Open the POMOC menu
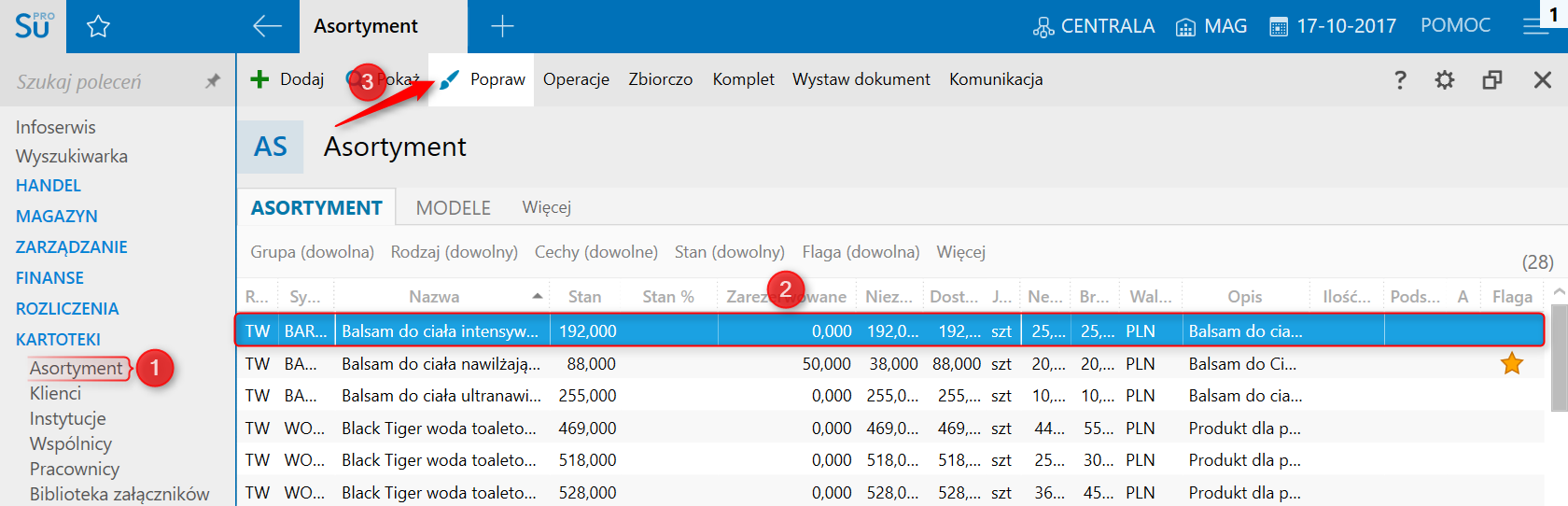Image resolution: width=1568 pixels, height=506 pixels. (x=1456, y=26)
